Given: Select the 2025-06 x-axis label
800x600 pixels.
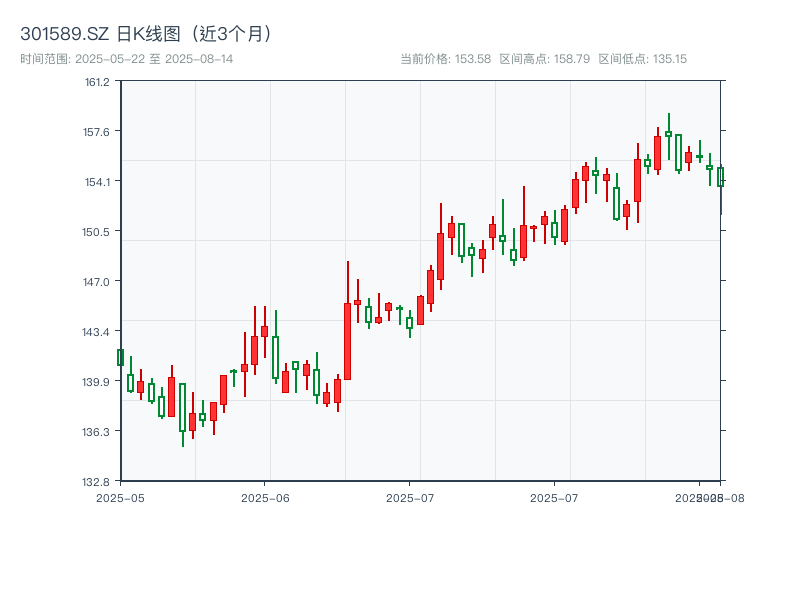Looking at the screenshot, I should tap(263, 496).
